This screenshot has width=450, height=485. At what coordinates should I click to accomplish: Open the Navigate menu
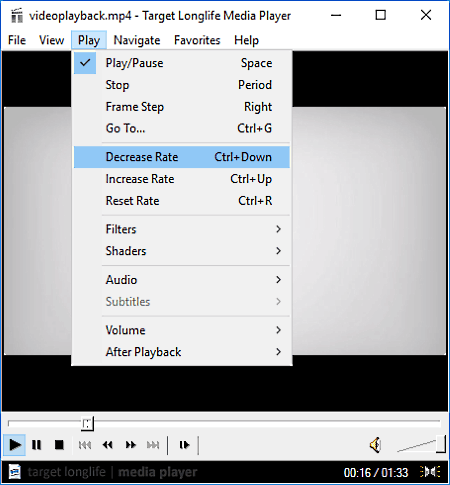pyautogui.click(x=137, y=40)
